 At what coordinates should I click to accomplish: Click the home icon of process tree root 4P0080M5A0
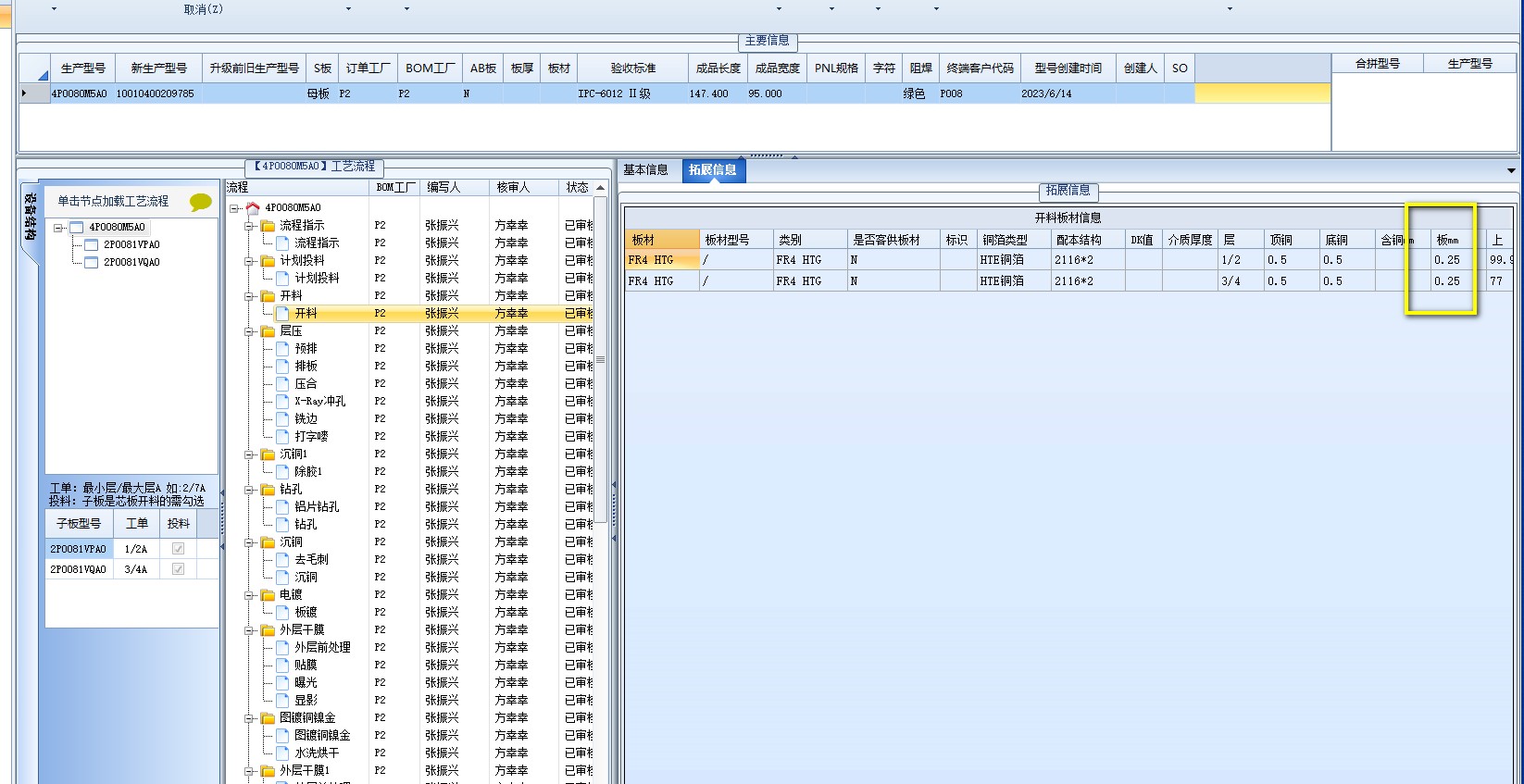[x=253, y=207]
